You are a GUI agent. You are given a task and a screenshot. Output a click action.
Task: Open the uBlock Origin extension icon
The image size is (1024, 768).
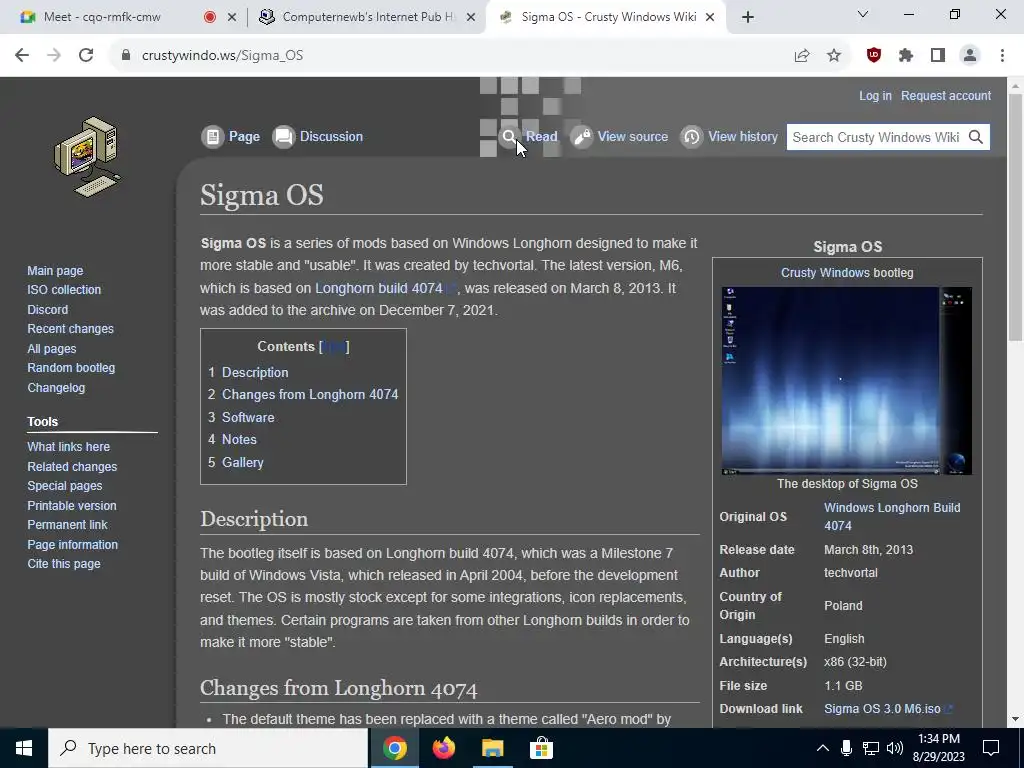[x=874, y=56]
